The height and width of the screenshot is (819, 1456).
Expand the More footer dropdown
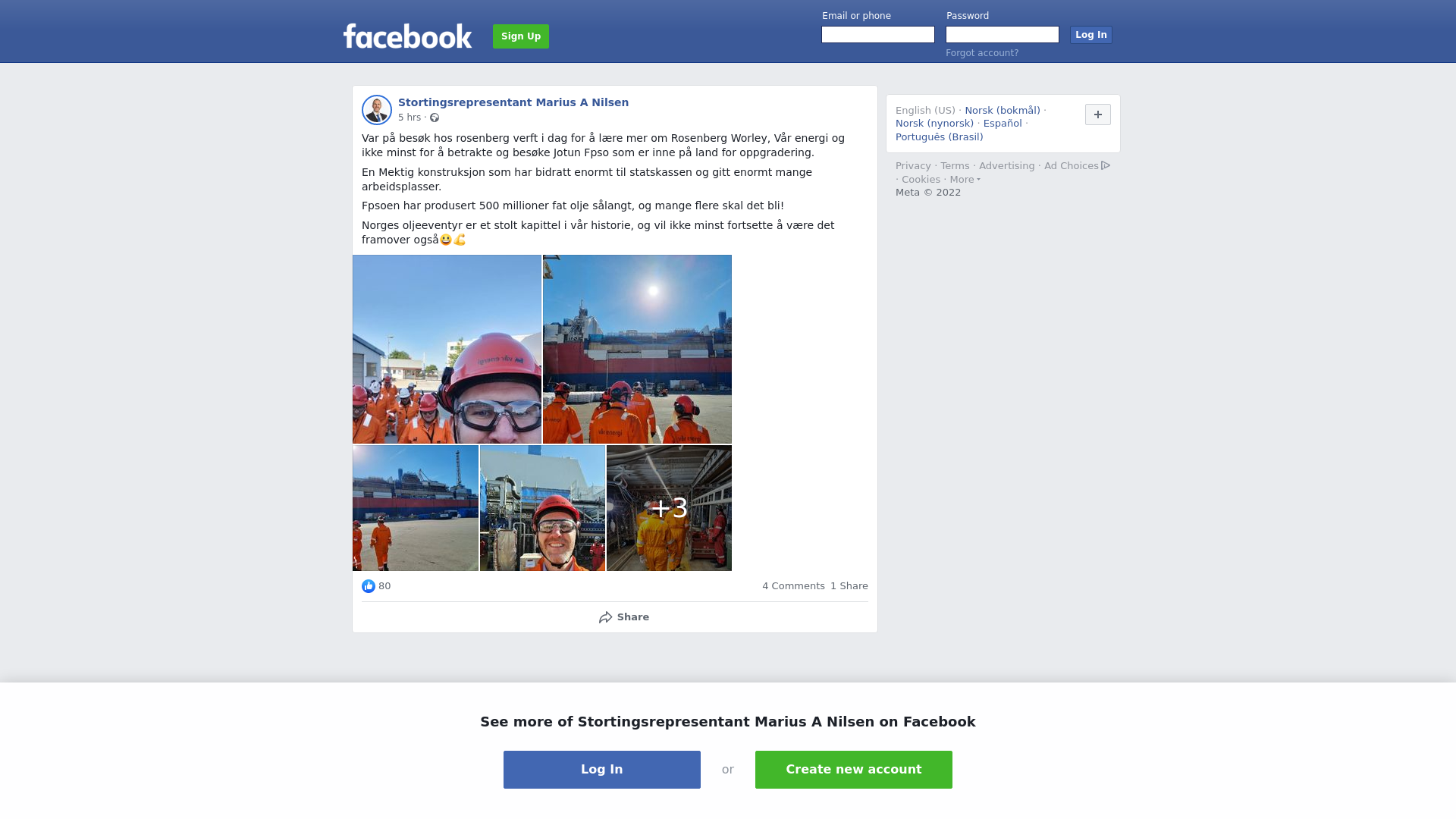coord(965,180)
